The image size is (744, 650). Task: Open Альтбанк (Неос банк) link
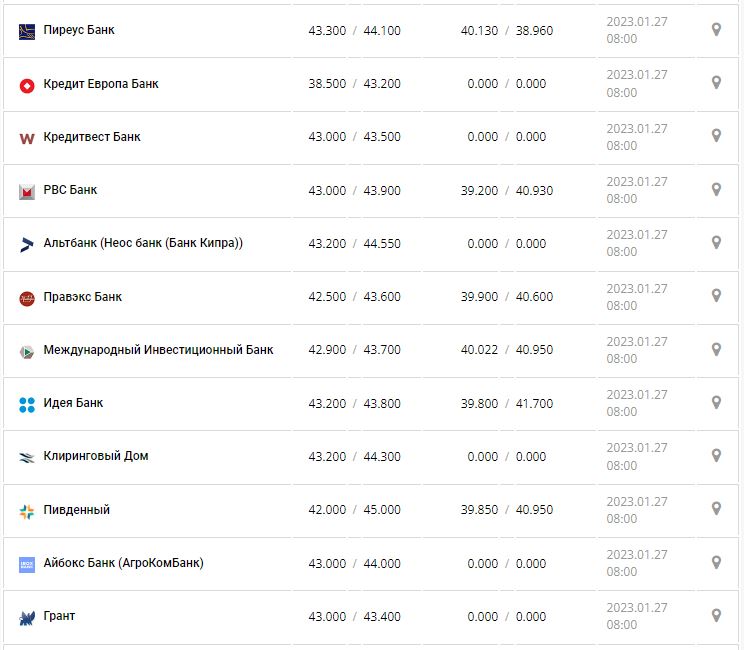click(x=143, y=243)
